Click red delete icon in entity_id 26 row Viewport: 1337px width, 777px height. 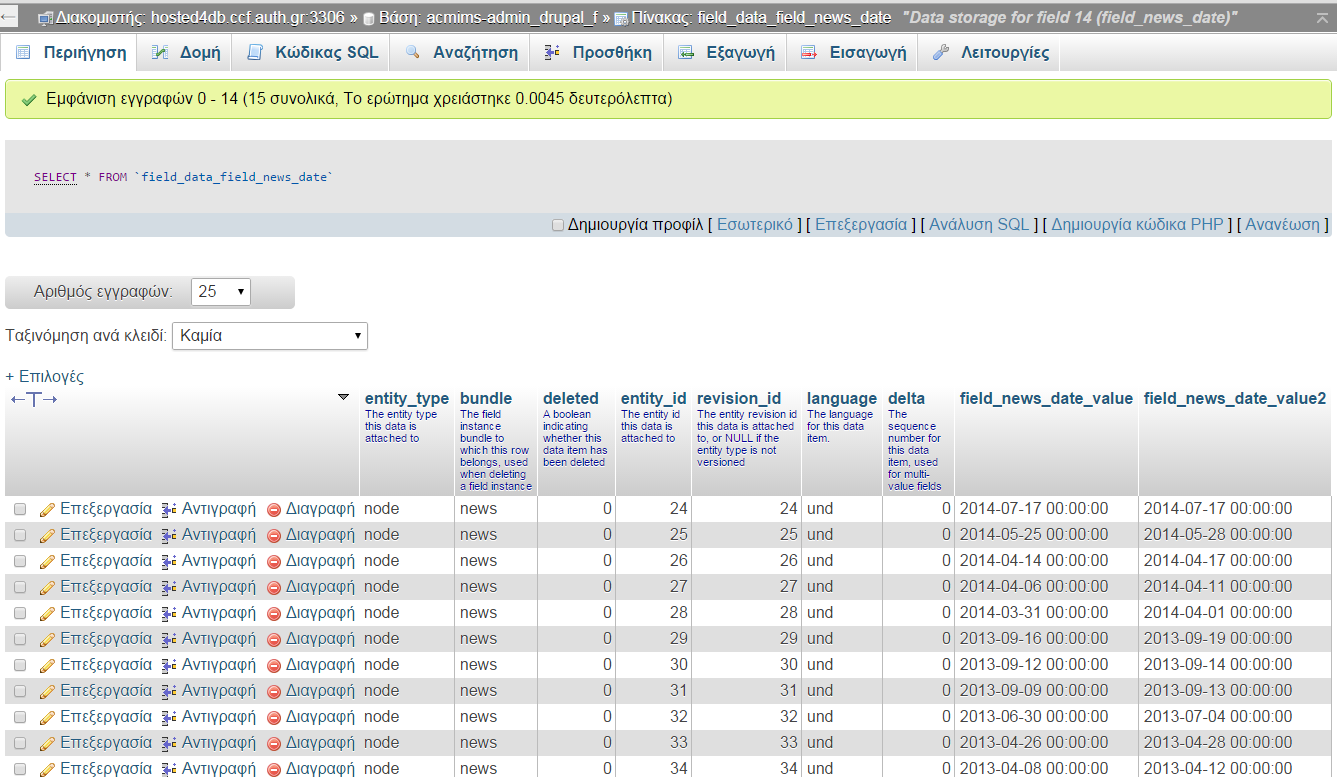coord(274,561)
